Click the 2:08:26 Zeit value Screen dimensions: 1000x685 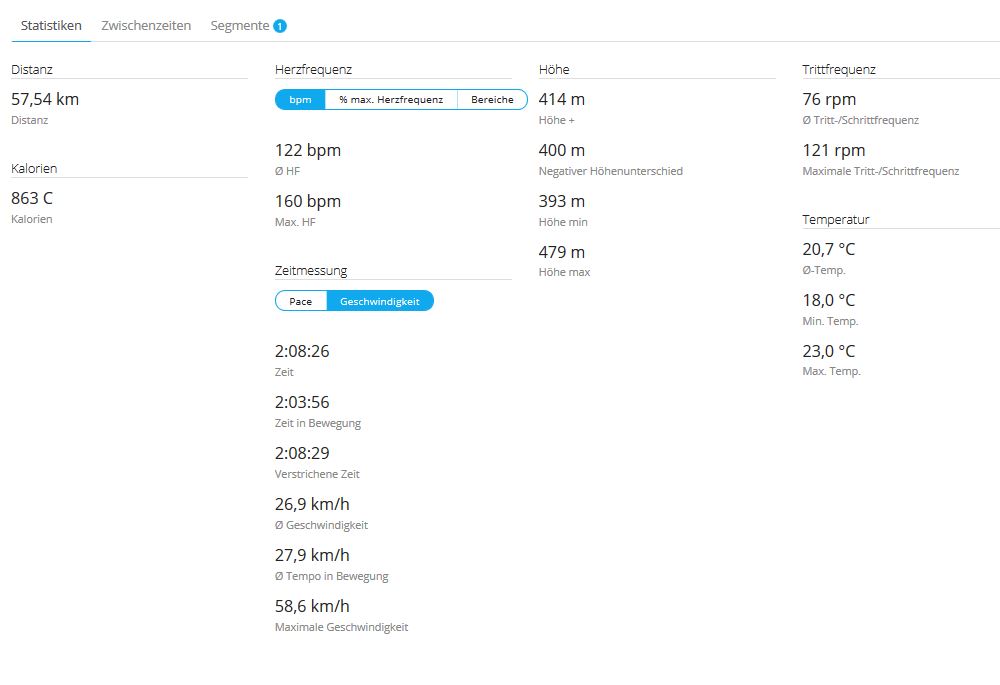pyautogui.click(x=302, y=351)
